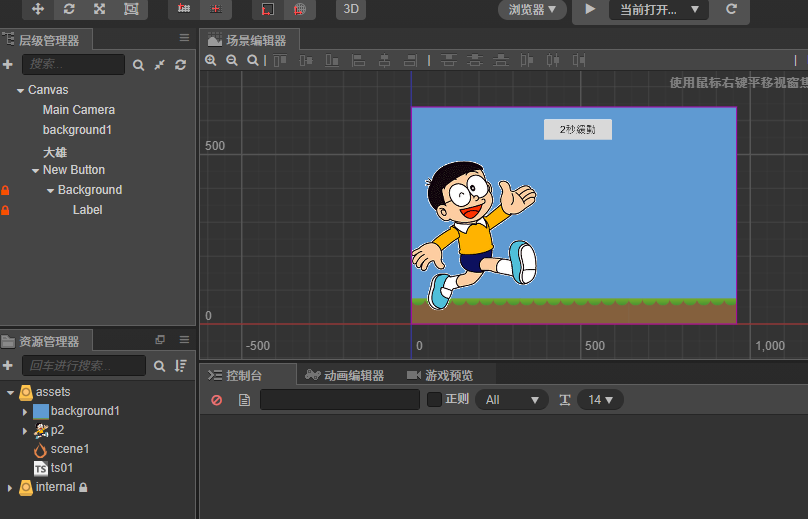Reset scene zoom level
Viewport: 808px width, 519px height.
(x=252, y=60)
